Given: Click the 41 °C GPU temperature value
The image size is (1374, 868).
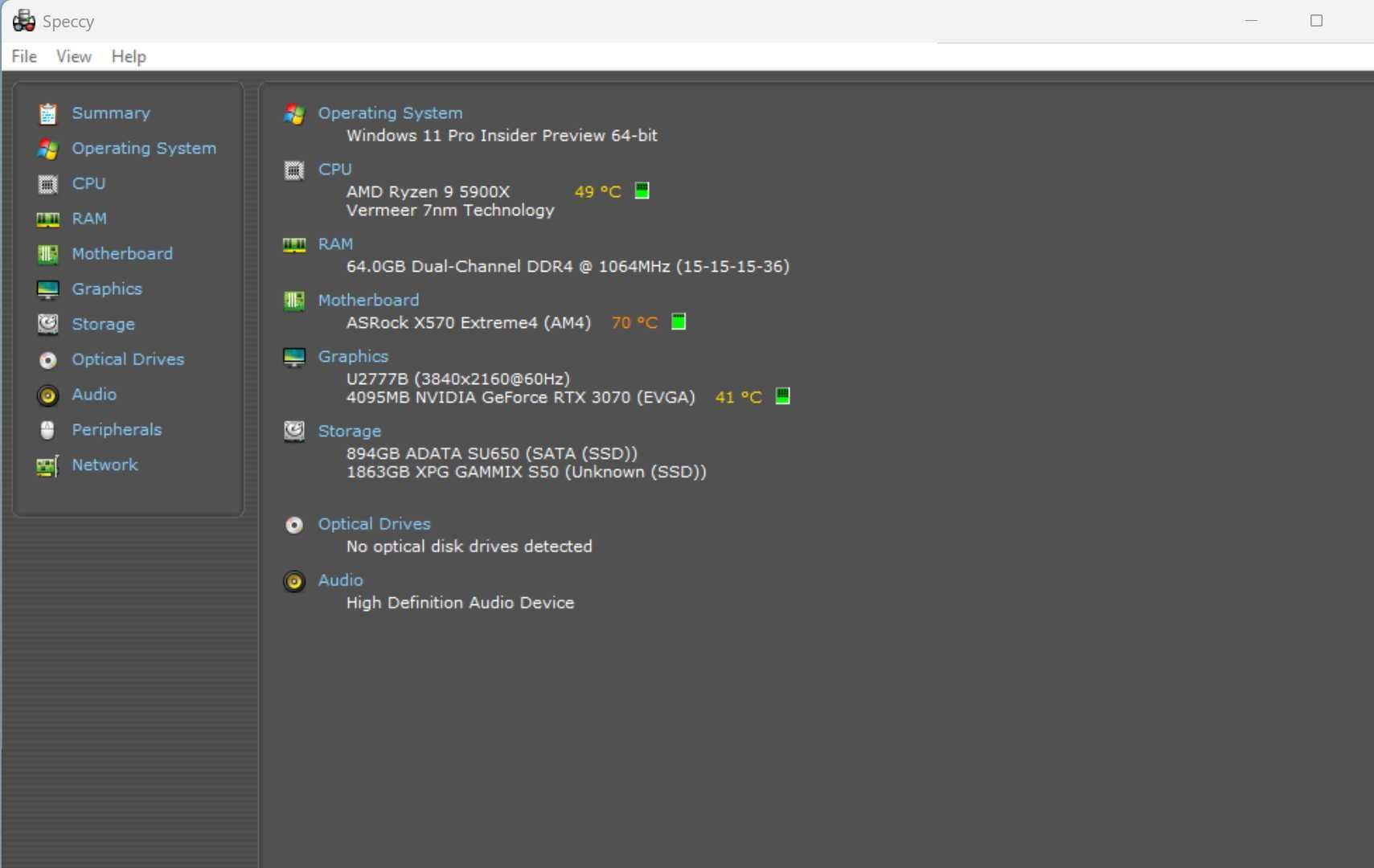Looking at the screenshot, I should click(x=738, y=397).
